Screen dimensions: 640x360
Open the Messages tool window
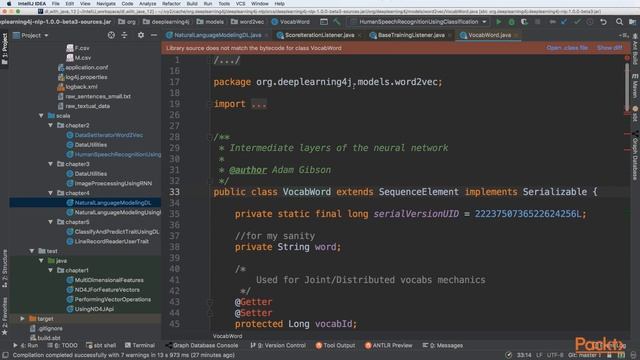click(x=442, y=345)
